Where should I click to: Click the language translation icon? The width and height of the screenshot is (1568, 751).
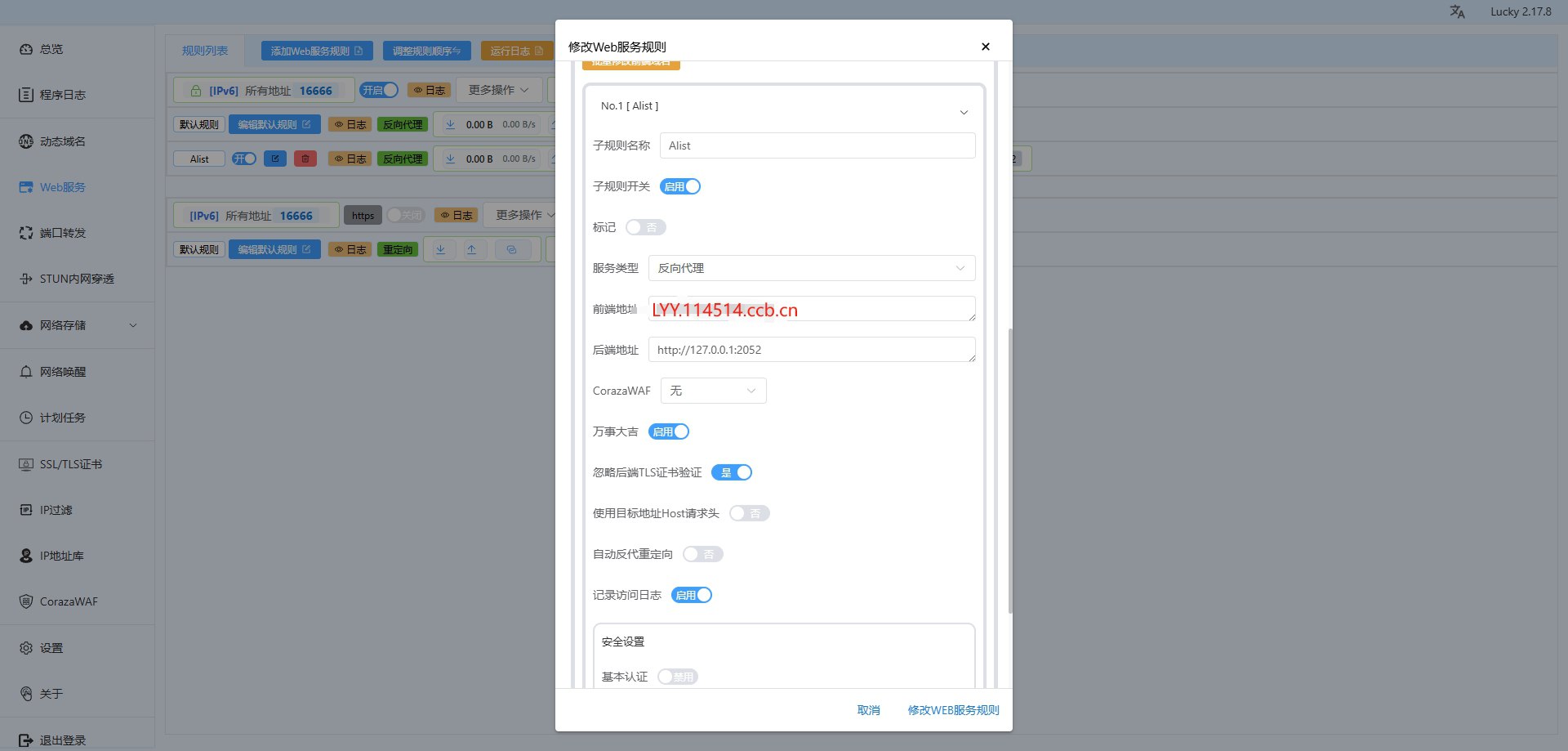(x=1457, y=11)
